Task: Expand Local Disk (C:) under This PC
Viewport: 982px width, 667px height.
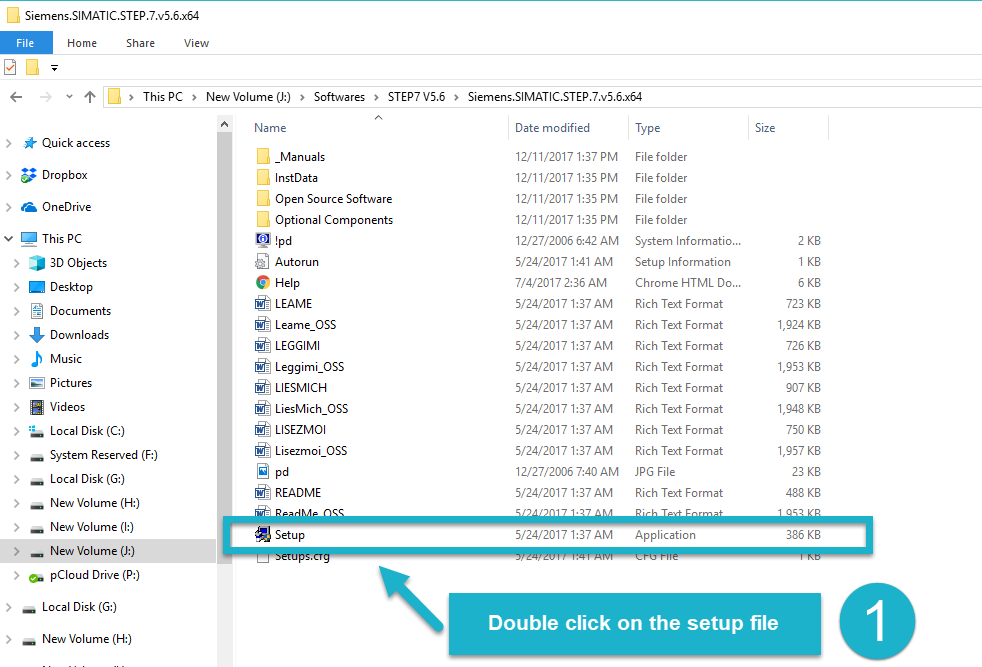Action: [x=17, y=431]
